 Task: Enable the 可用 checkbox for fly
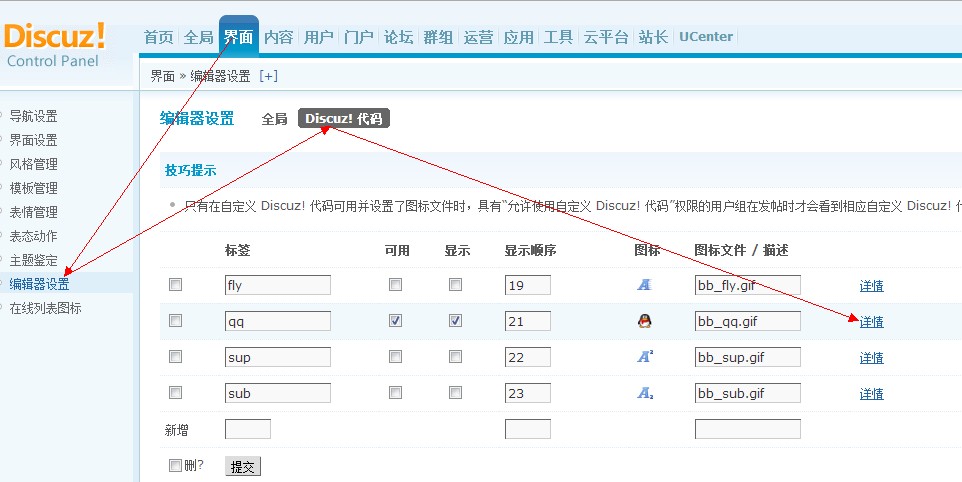[396, 285]
